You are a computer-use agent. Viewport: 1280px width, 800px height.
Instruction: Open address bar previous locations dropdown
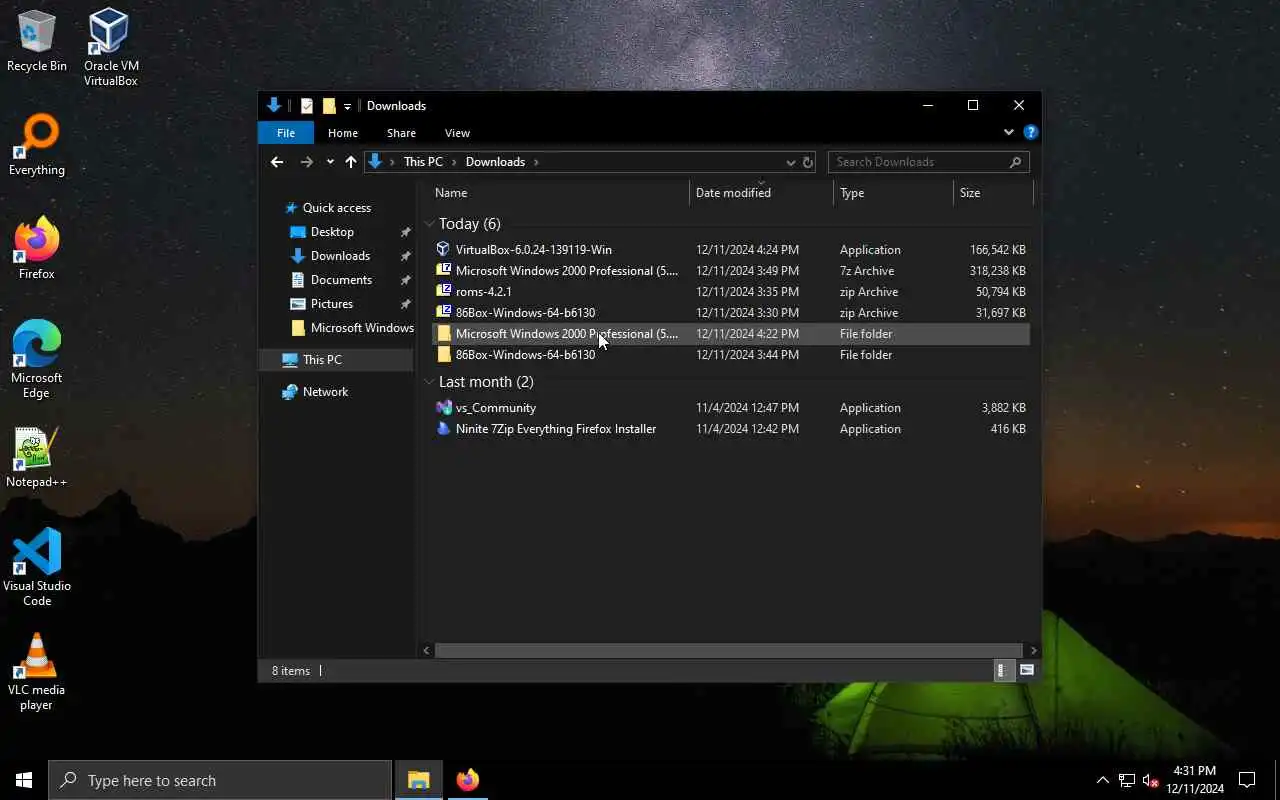pos(791,162)
